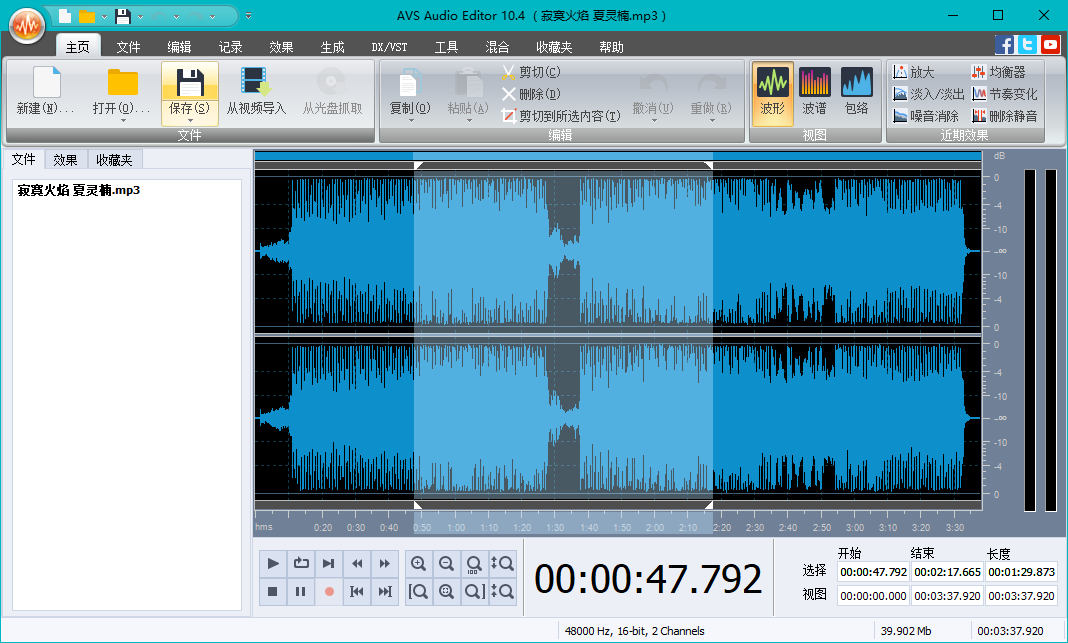The width and height of the screenshot is (1068, 643).
Task: Open the YouTube icon in ribbon corner
Action: (1050, 44)
